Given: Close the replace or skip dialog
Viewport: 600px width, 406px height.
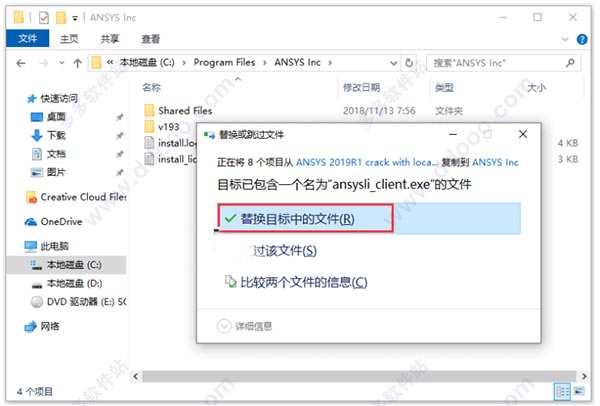Looking at the screenshot, I should 523,134.
